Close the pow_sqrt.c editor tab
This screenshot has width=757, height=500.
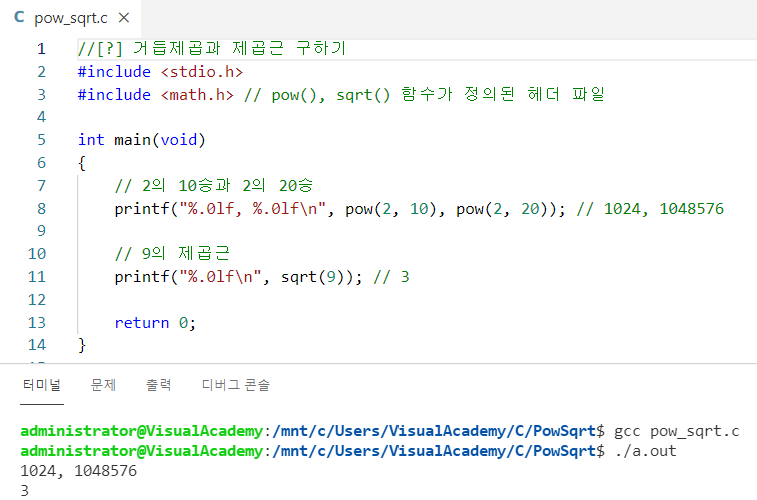(123, 18)
